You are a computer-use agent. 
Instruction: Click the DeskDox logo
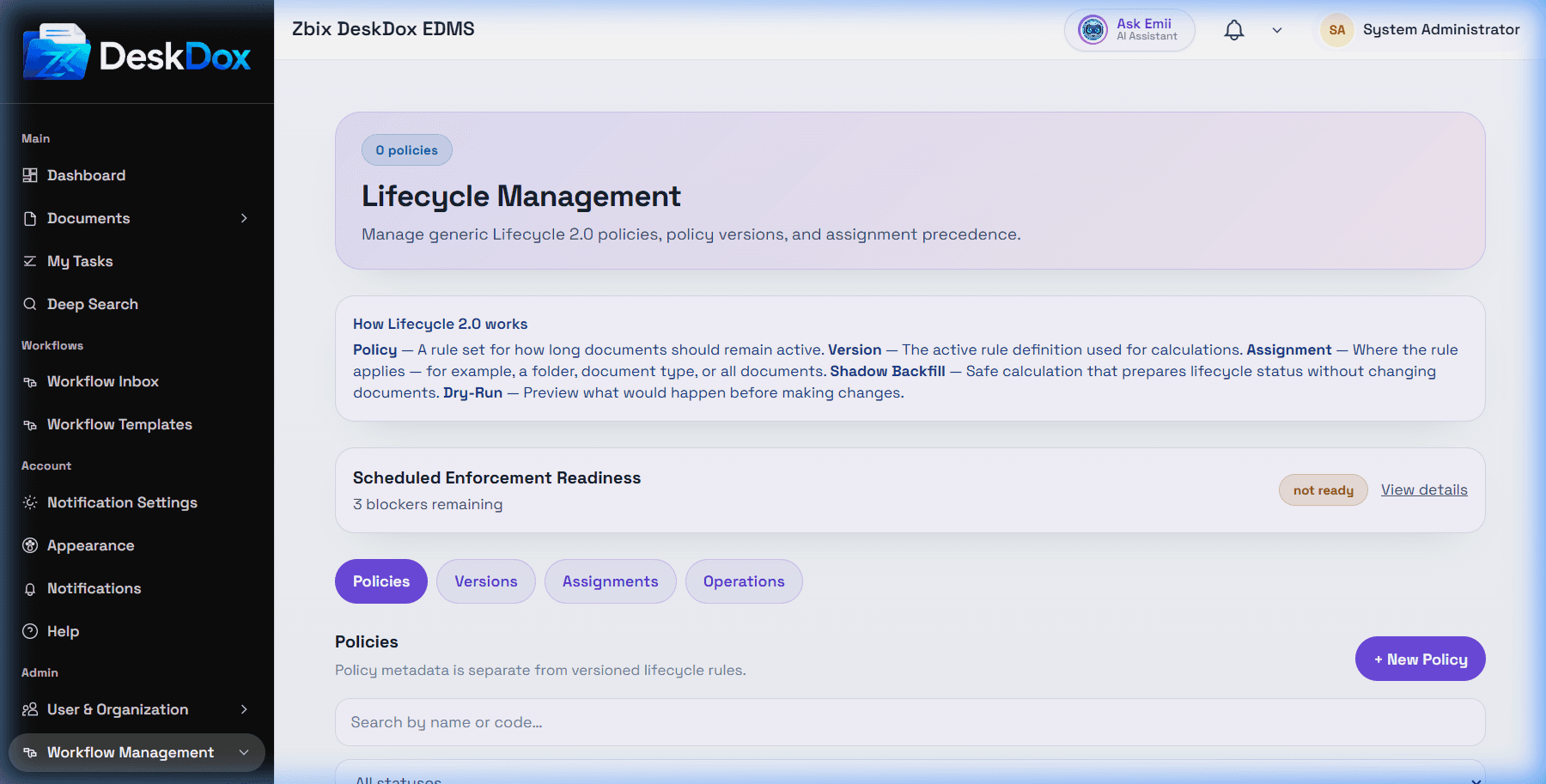pos(137,54)
